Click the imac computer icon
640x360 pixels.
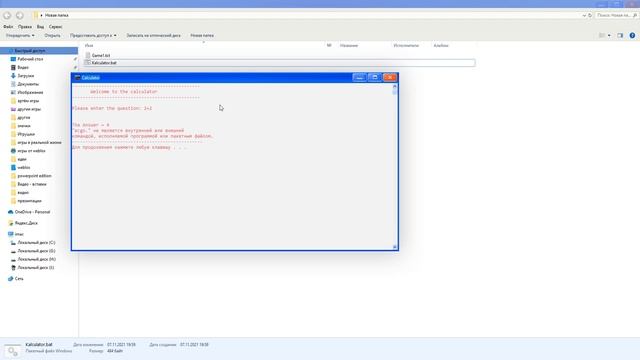pyautogui.click(x=11, y=234)
